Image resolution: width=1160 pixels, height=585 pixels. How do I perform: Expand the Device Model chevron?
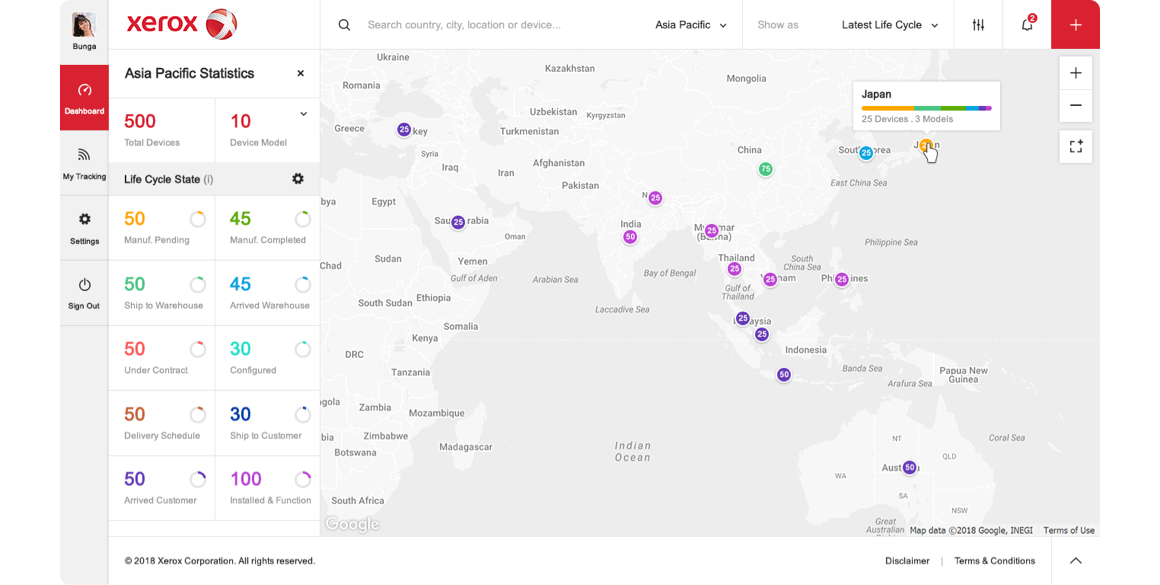303,114
